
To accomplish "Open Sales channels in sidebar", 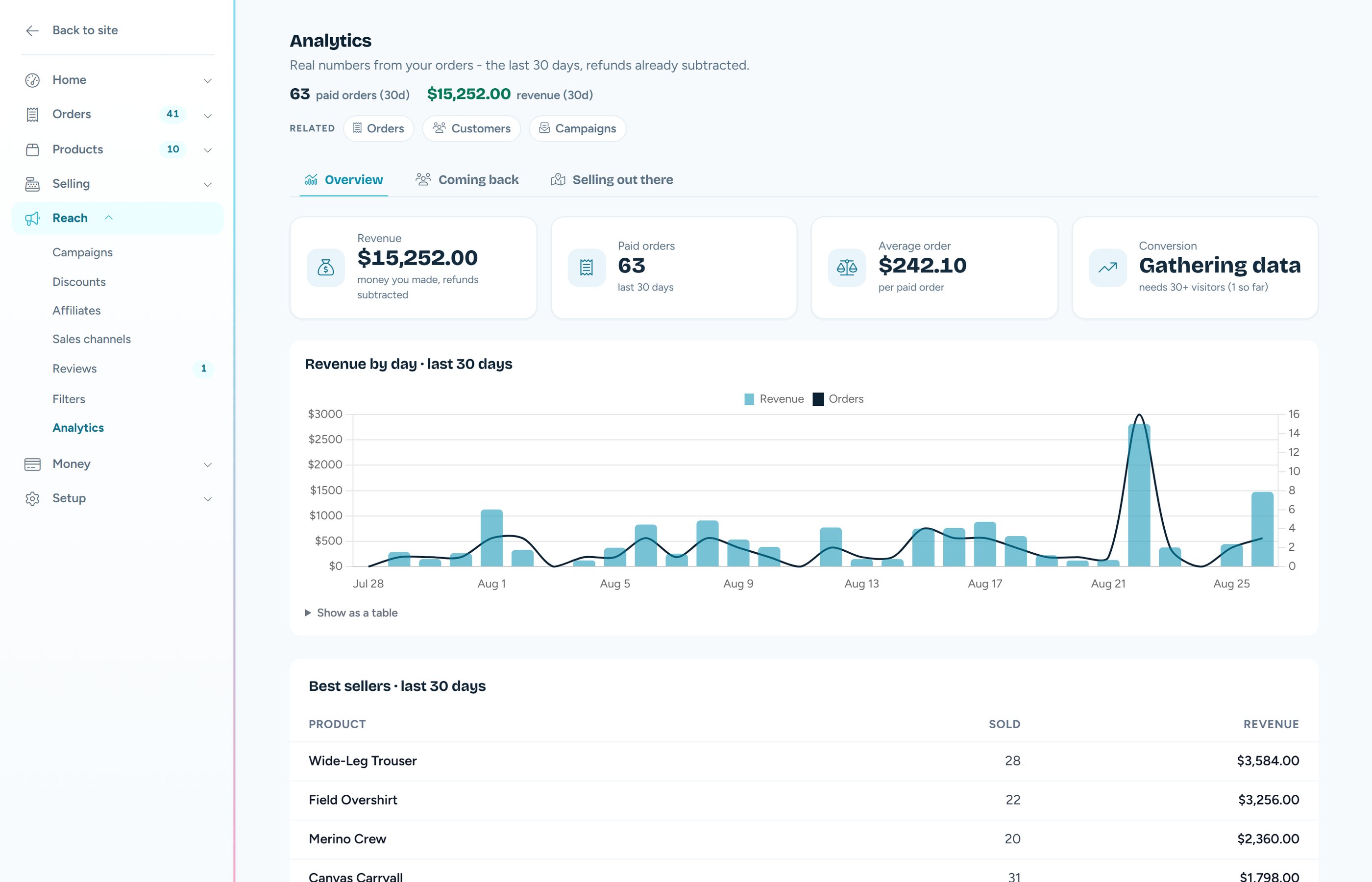I will click(92, 339).
